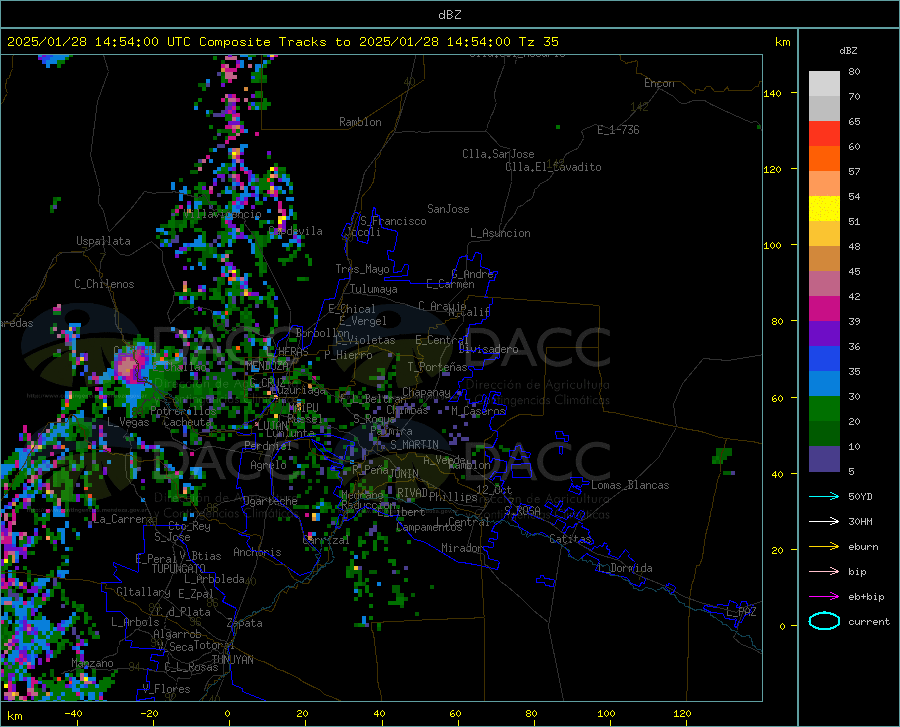Click the L_Asuncion map label
This screenshot has width=900, height=727.
pyautogui.click(x=500, y=233)
